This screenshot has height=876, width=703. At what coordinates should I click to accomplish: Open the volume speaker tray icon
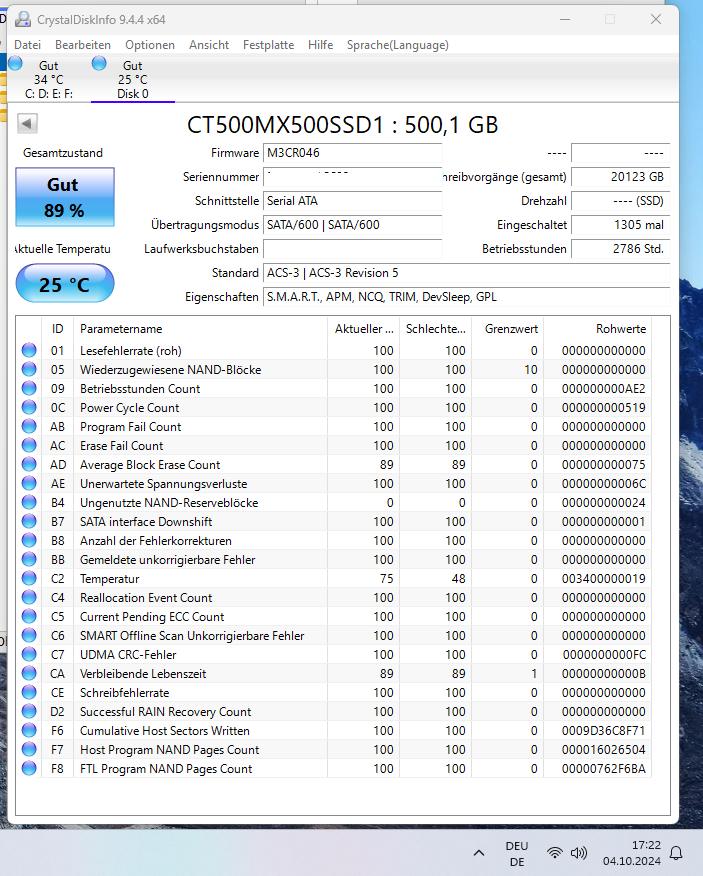pos(578,853)
